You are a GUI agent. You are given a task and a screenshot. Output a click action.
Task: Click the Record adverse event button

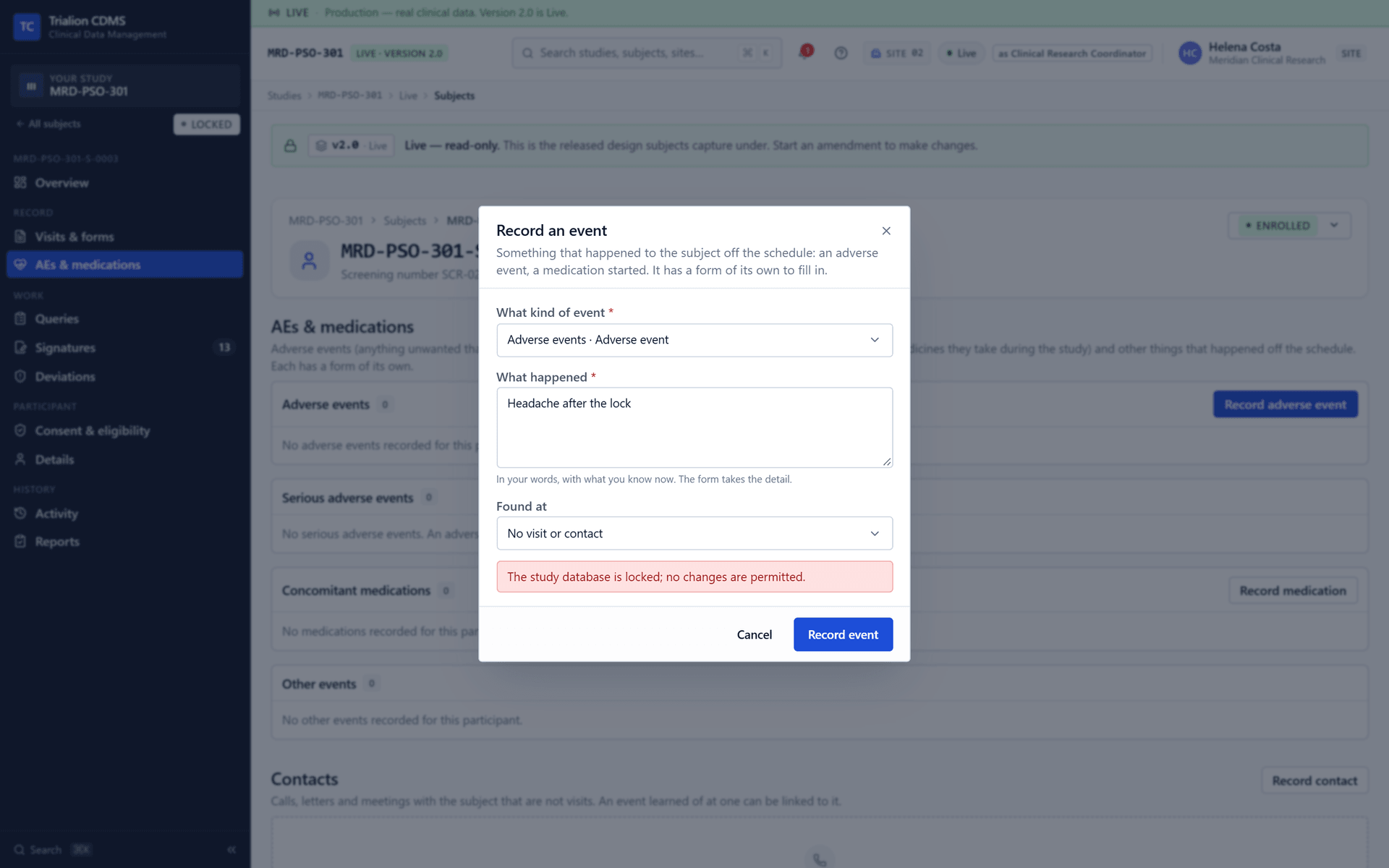pyautogui.click(x=1285, y=404)
